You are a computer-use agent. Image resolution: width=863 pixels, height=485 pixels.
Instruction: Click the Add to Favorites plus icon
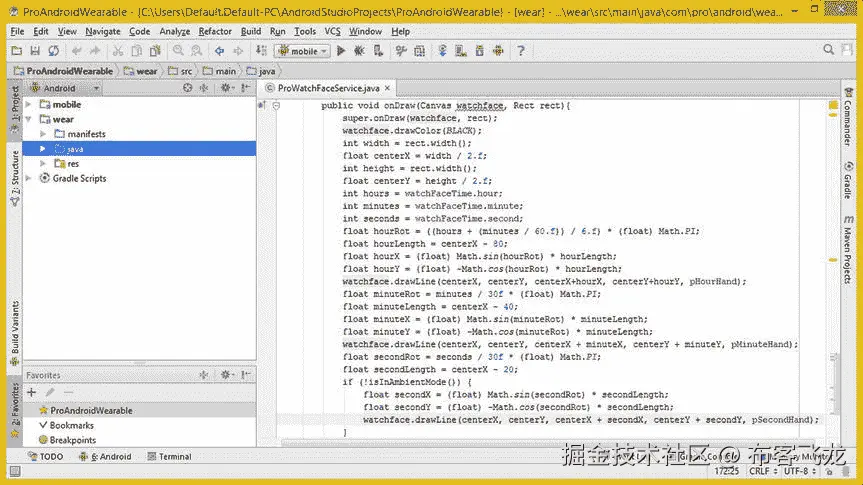31,393
